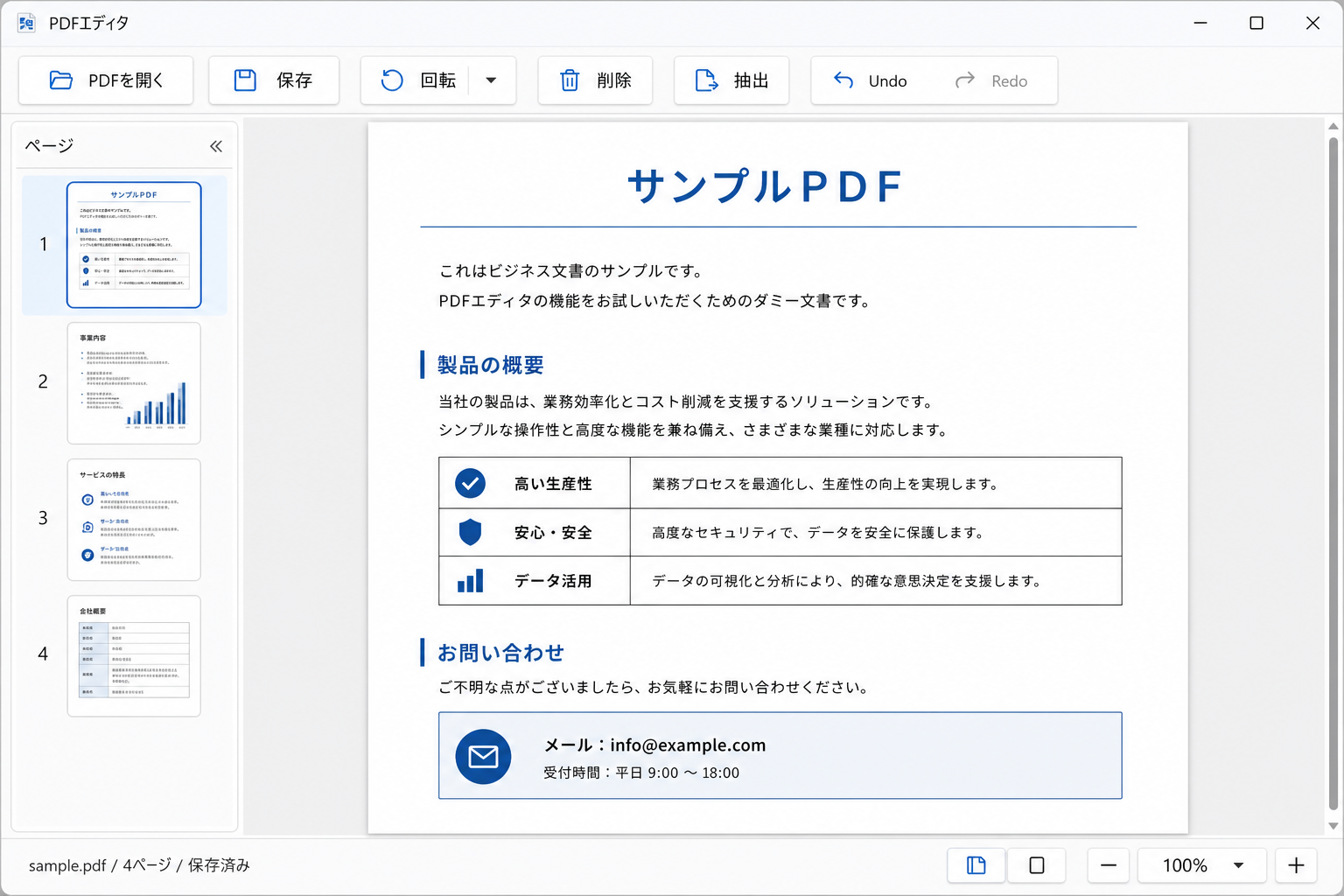Expand the 回転 dropdown arrow
Viewport: 1344px width, 896px height.
point(492,80)
